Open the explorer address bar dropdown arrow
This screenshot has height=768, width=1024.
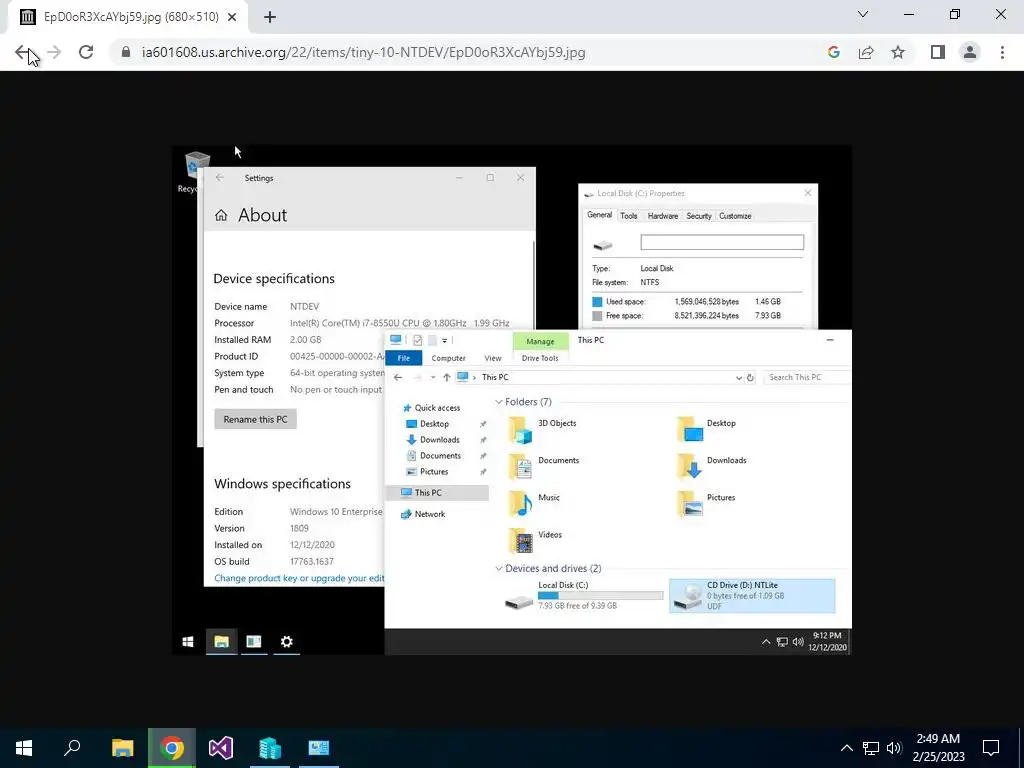pos(739,377)
